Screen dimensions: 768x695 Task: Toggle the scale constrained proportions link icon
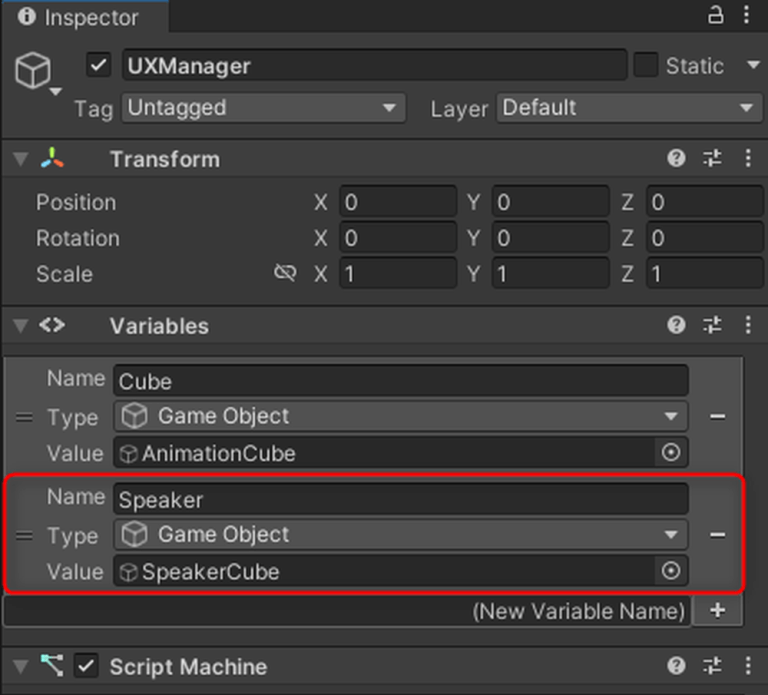click(285, 273)
